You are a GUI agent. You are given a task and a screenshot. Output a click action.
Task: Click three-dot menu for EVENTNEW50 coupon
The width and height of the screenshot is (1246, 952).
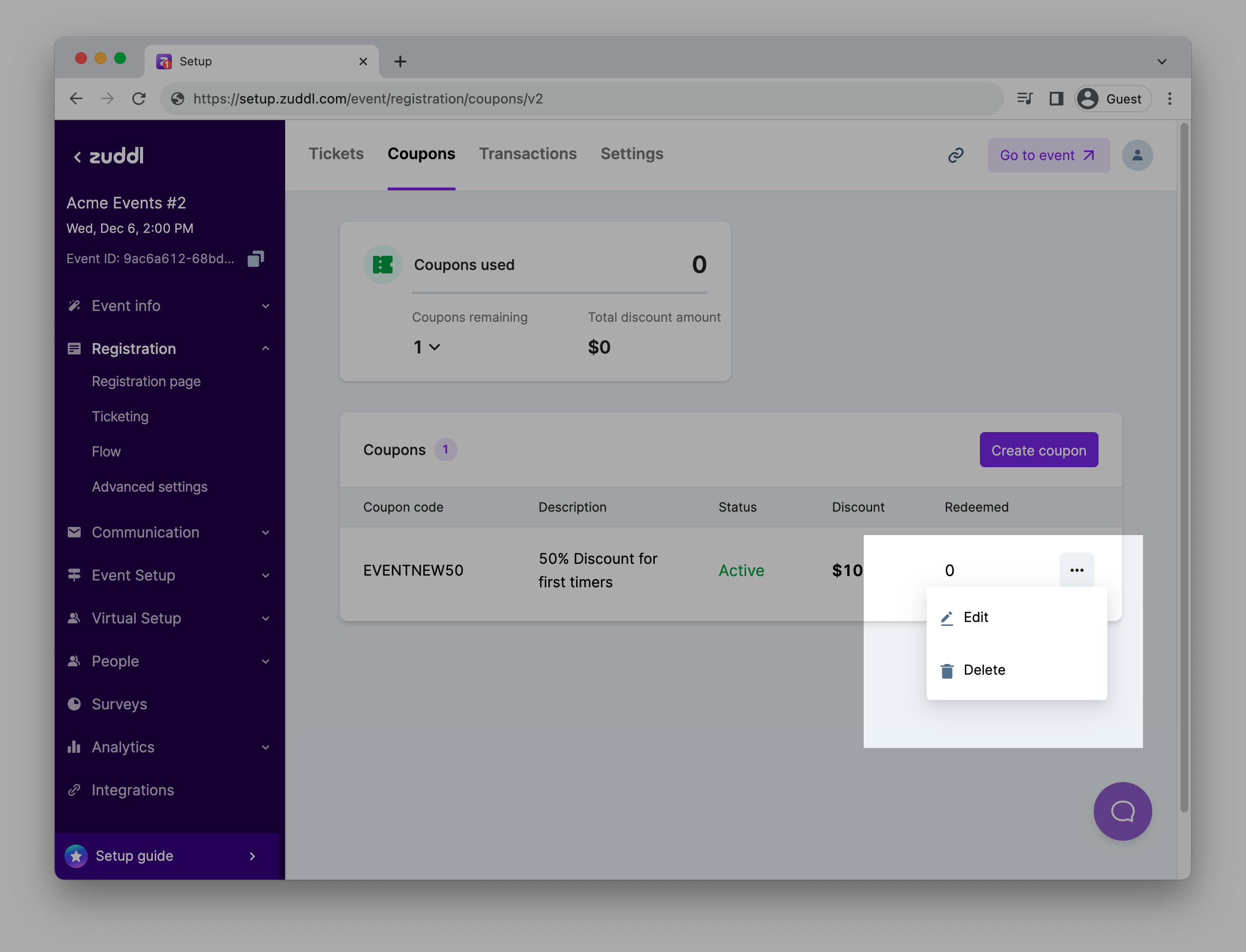coord(1076,570)
